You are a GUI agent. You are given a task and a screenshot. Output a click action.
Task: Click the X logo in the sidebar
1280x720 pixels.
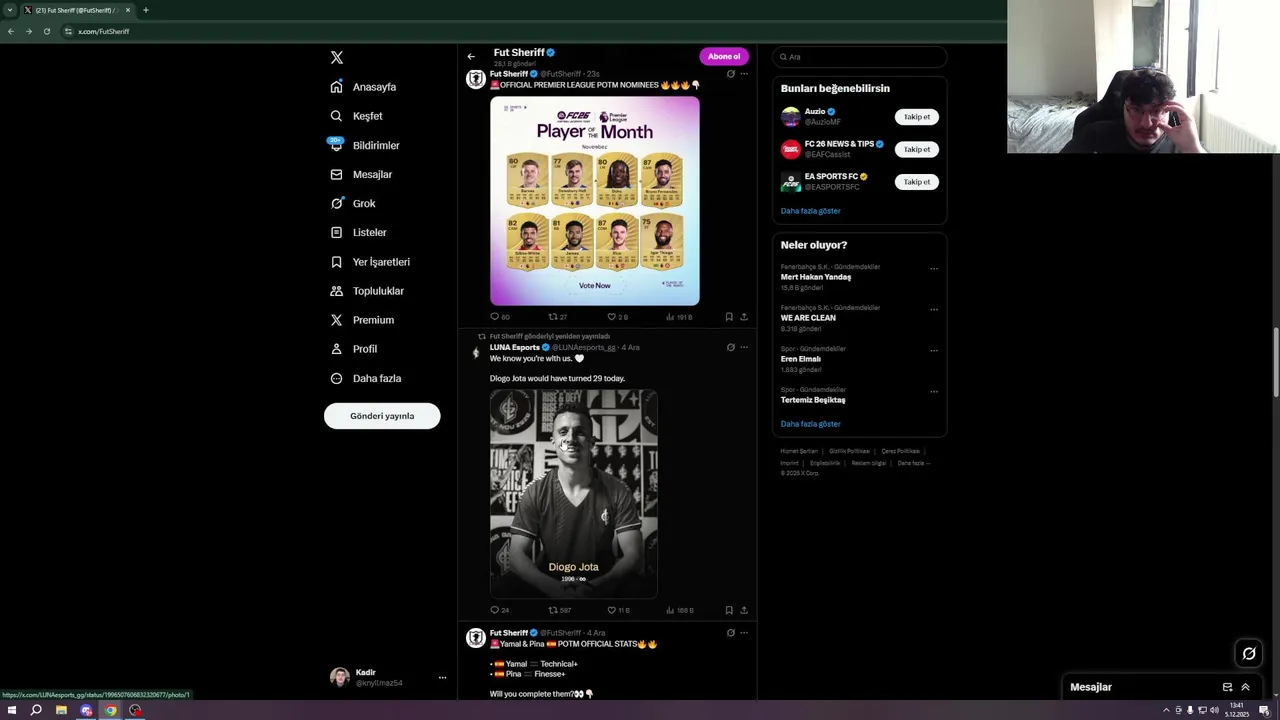point(337,58)
